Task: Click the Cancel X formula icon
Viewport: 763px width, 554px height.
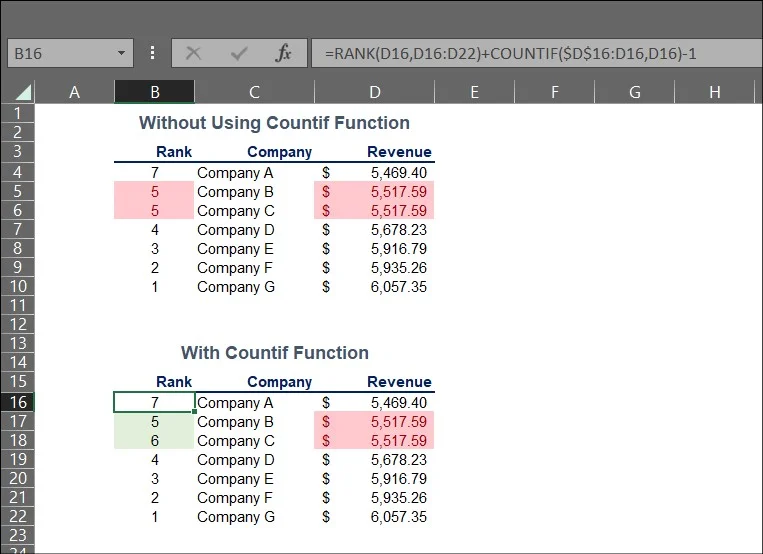Action: (x=193, y=53)
